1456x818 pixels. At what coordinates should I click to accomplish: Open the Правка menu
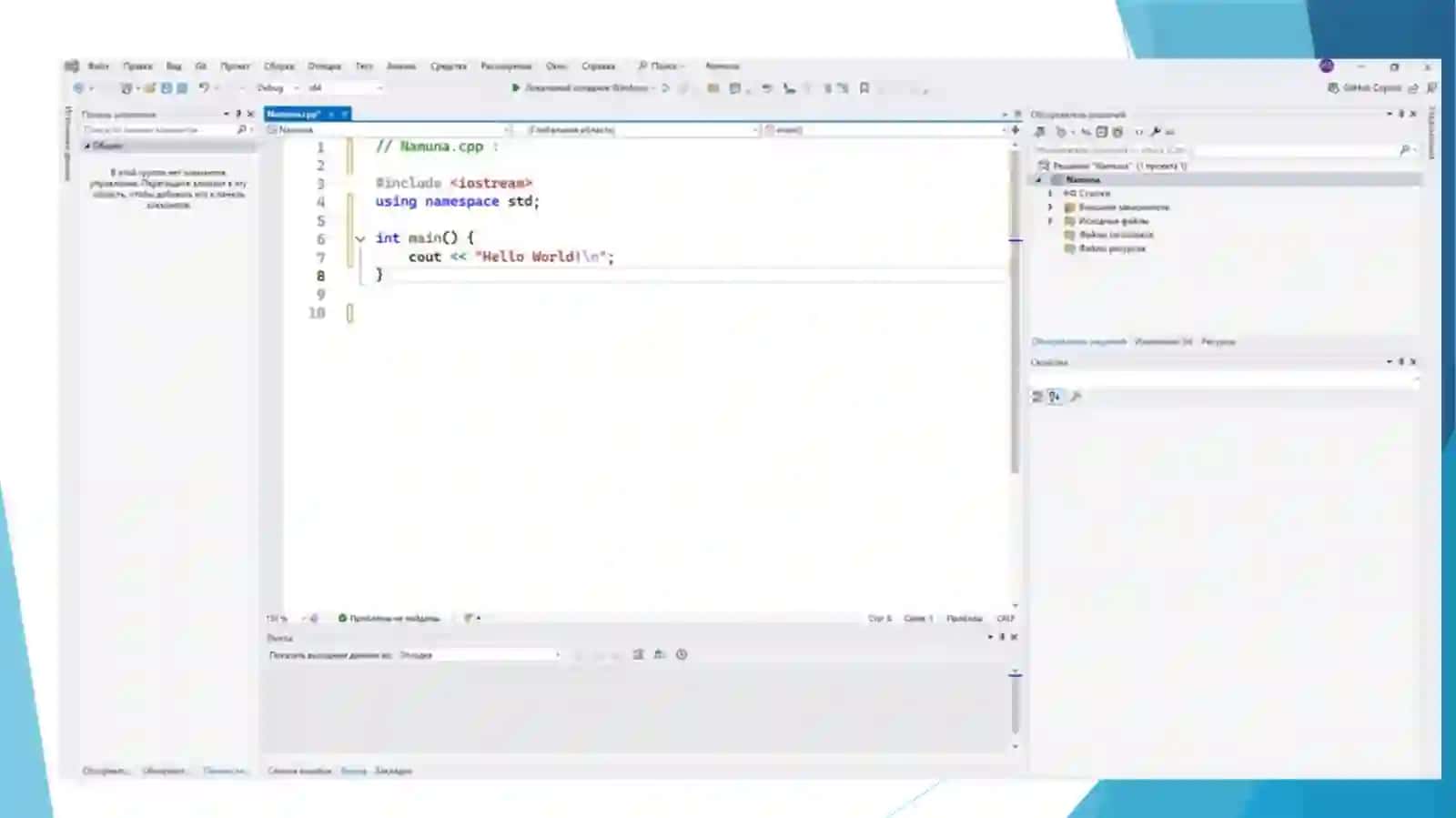click(137, 66)
